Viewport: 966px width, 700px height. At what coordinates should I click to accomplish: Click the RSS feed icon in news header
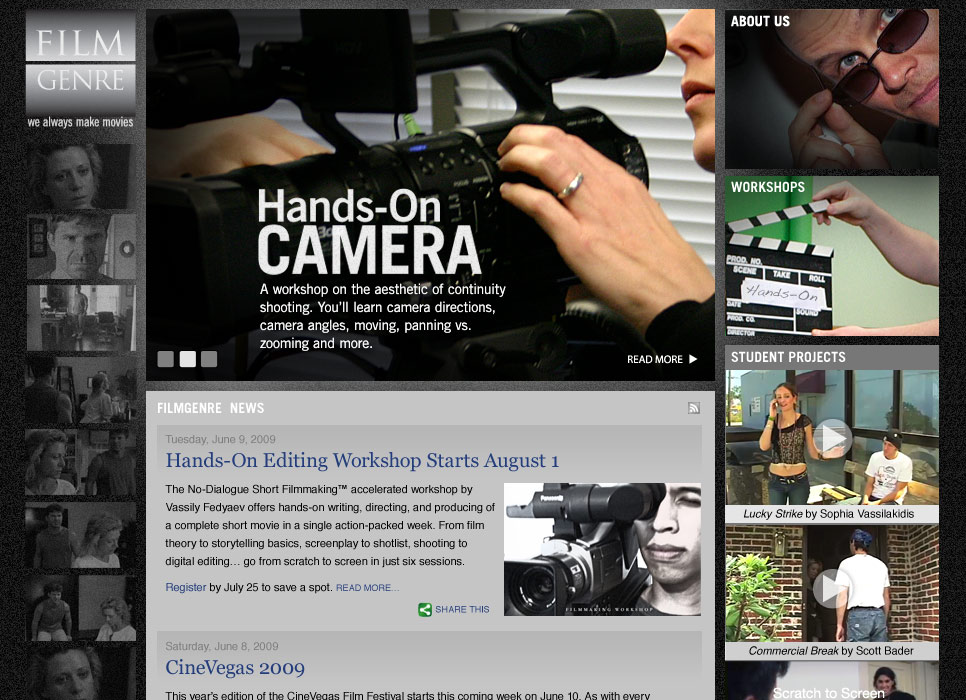[694, 408]
